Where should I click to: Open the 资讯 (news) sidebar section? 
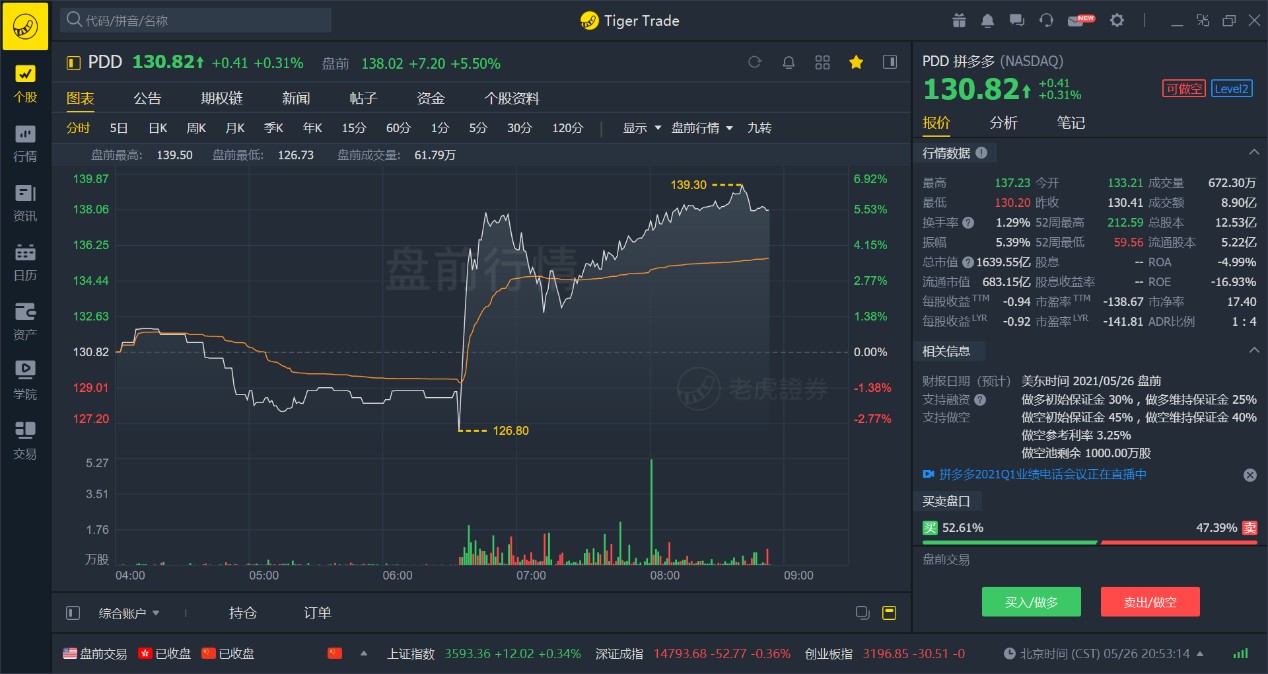tap(25, 203)
